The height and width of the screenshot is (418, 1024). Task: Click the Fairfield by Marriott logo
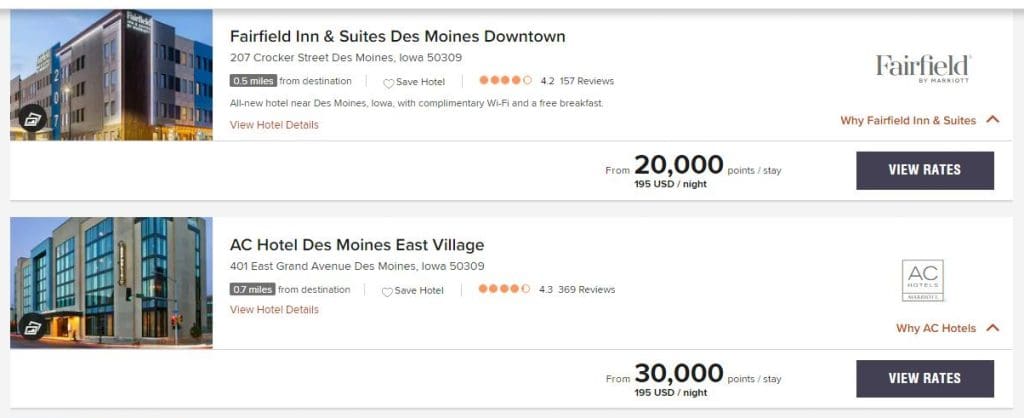923,69
